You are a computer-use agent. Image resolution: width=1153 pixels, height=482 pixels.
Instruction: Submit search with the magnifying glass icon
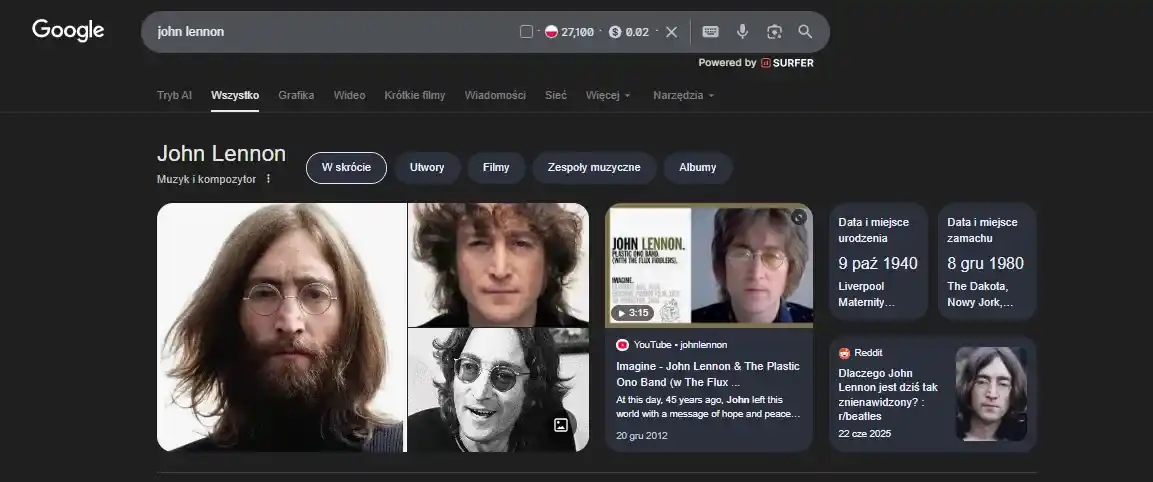[805, 32]
